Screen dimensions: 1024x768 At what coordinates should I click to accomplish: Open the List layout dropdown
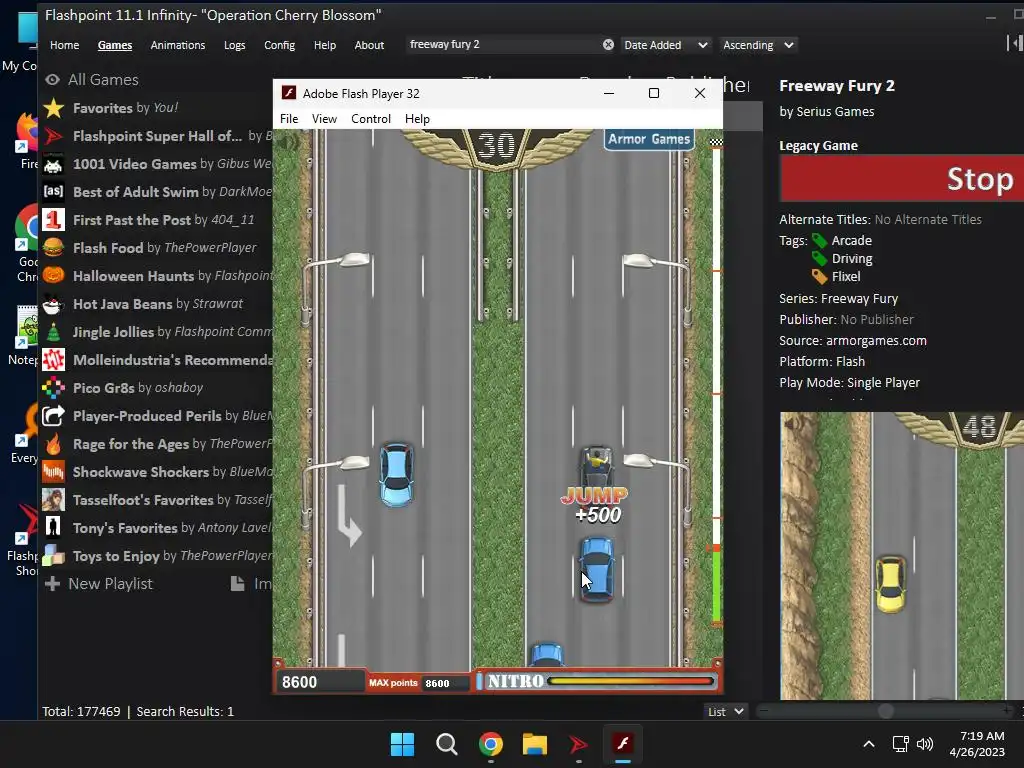coord(726,712)
